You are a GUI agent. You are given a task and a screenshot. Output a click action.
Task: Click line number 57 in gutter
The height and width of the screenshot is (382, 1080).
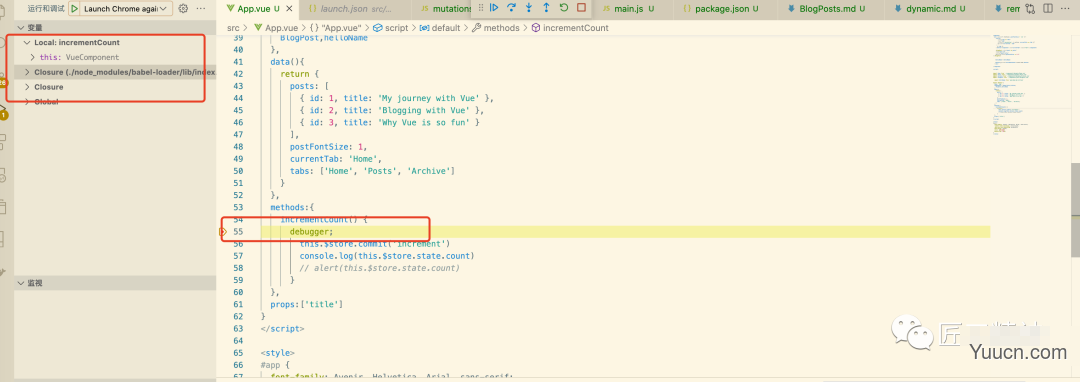click(x=238, y=256)
